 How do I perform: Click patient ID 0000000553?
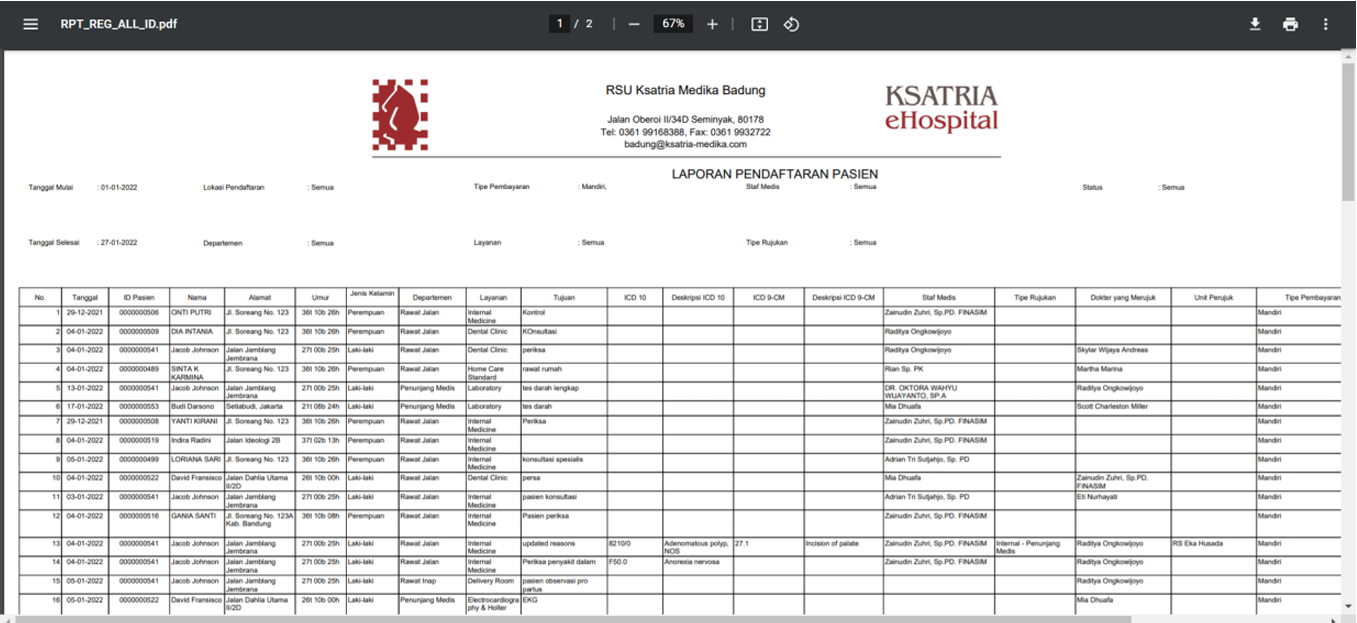pyautogui.click(x=139, y=407)
